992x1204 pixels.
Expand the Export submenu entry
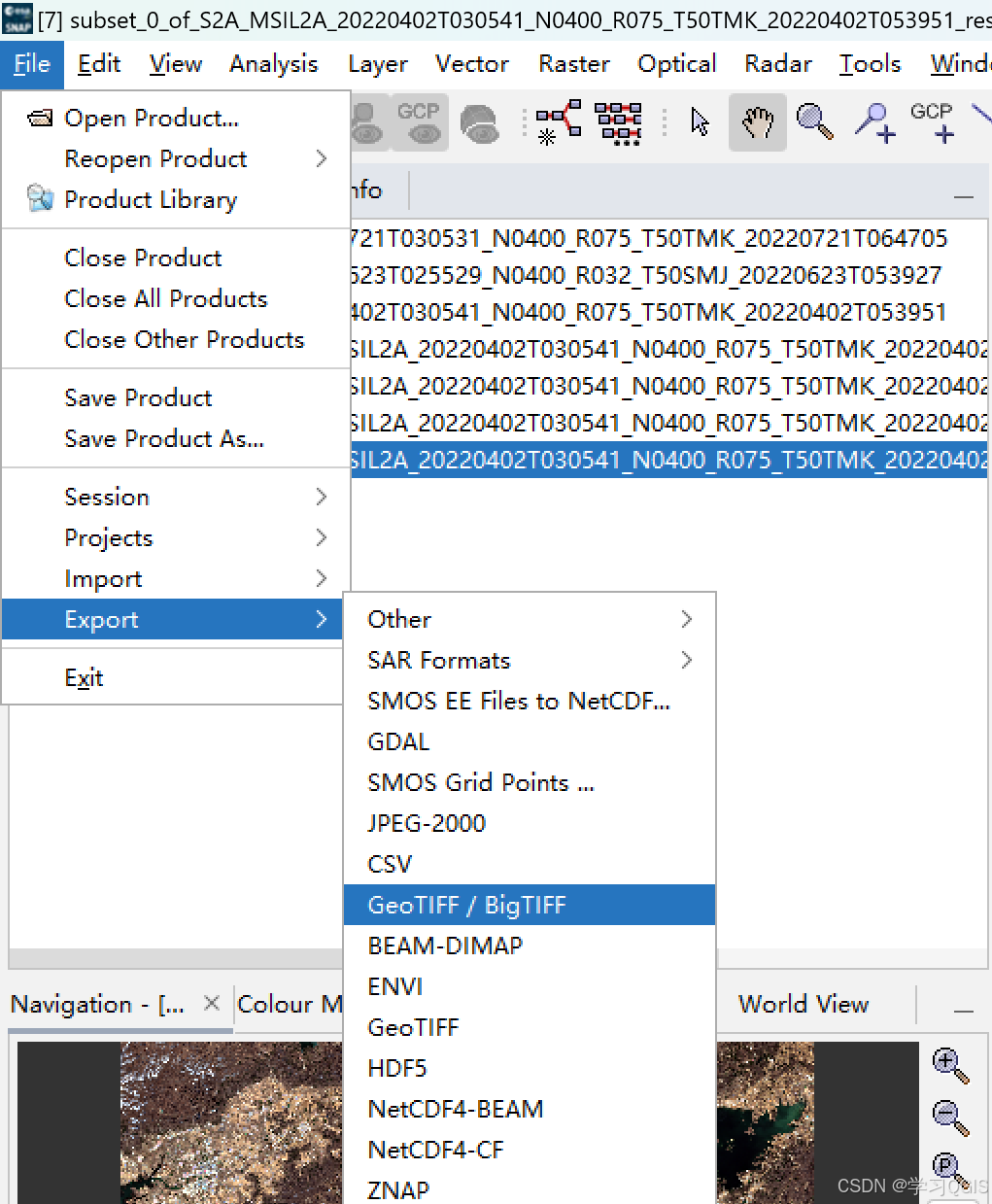(174, 619)
